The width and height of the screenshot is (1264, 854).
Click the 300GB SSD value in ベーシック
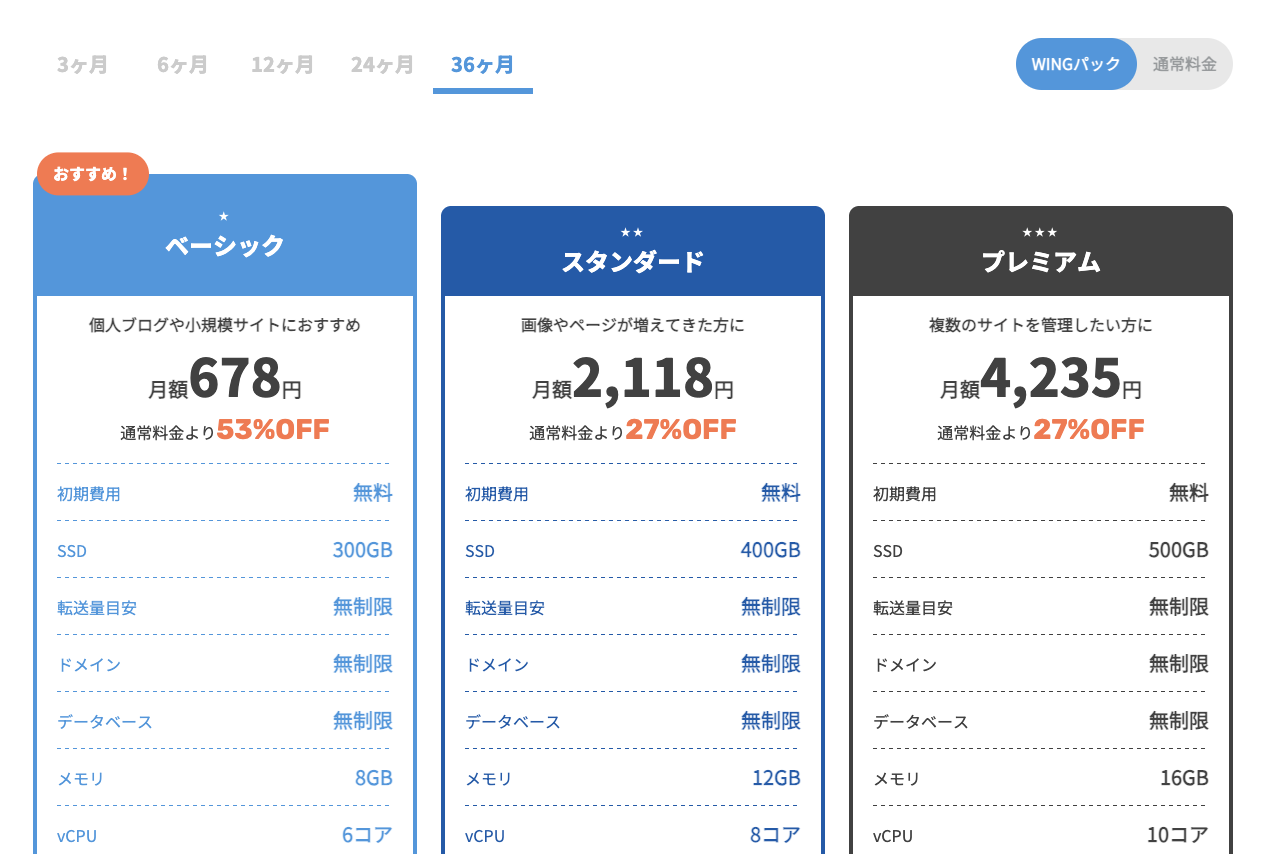point(362,550)
